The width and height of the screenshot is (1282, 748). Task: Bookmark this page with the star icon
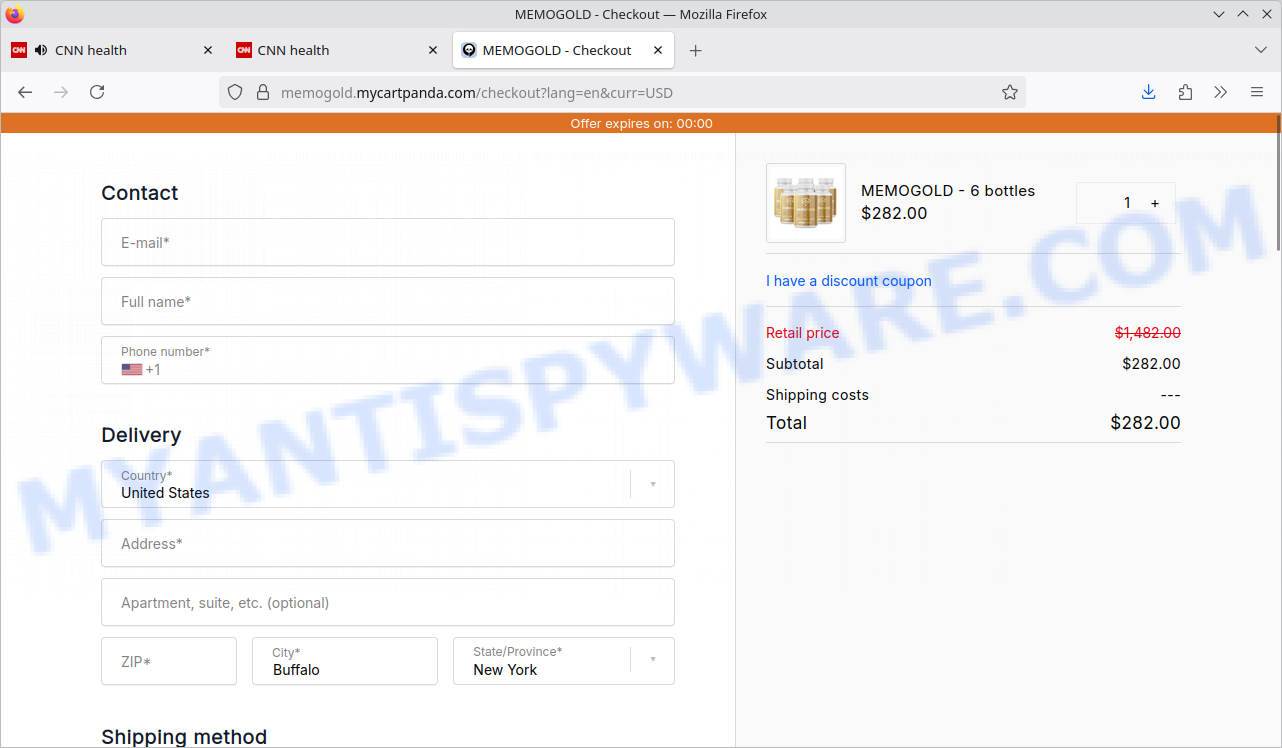pyautogui.click(x=1010, y=92)
